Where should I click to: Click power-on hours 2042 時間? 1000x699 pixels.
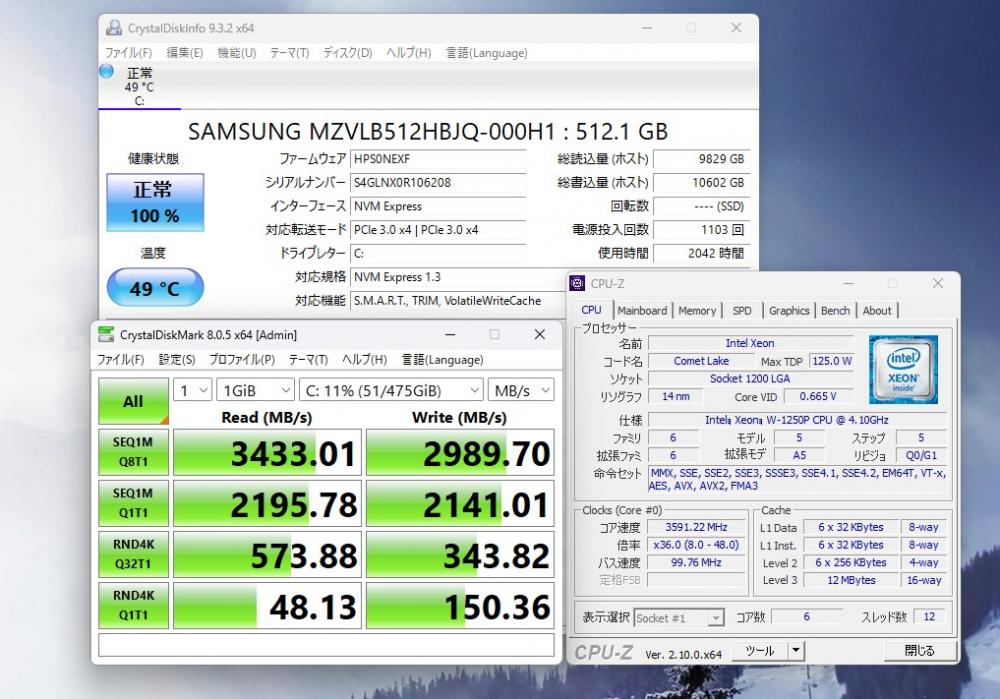pyautogui.click(x=702, y=253)
